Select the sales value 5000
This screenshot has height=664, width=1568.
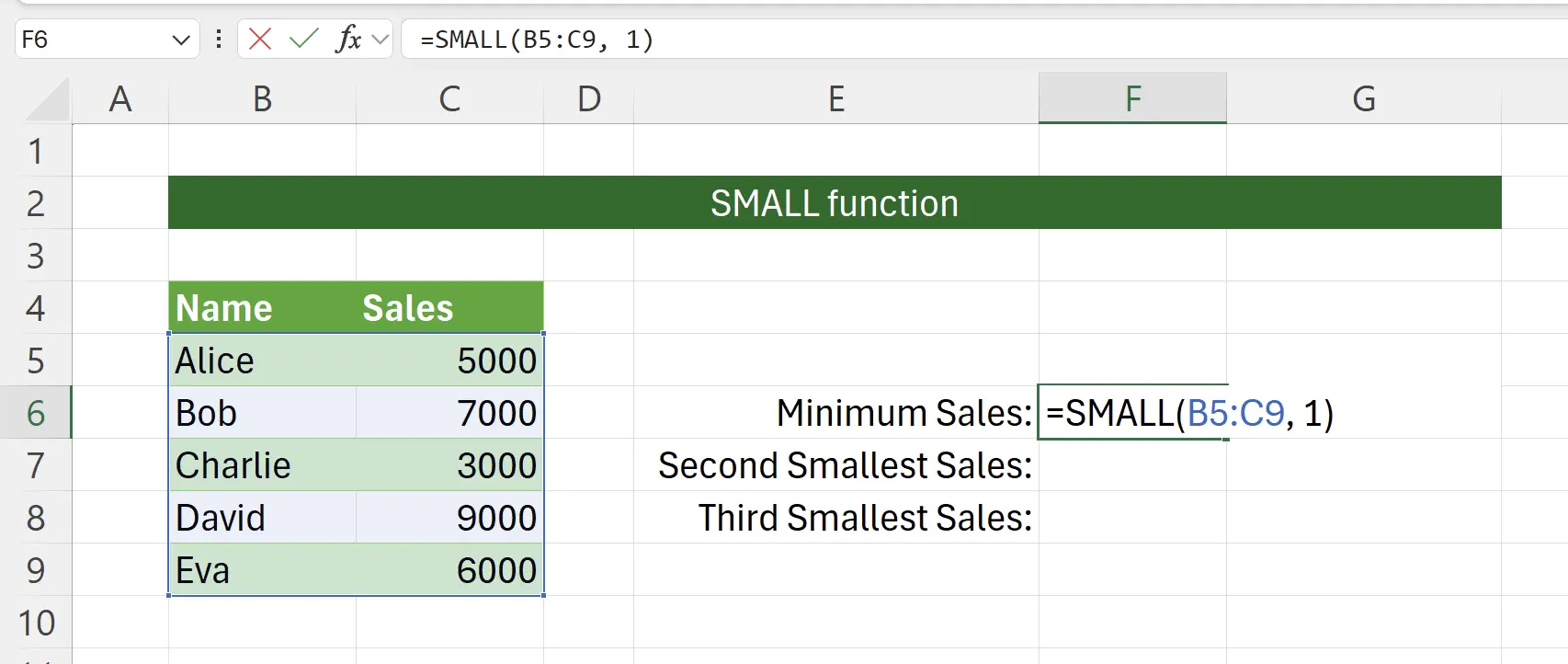click(449, 361)
